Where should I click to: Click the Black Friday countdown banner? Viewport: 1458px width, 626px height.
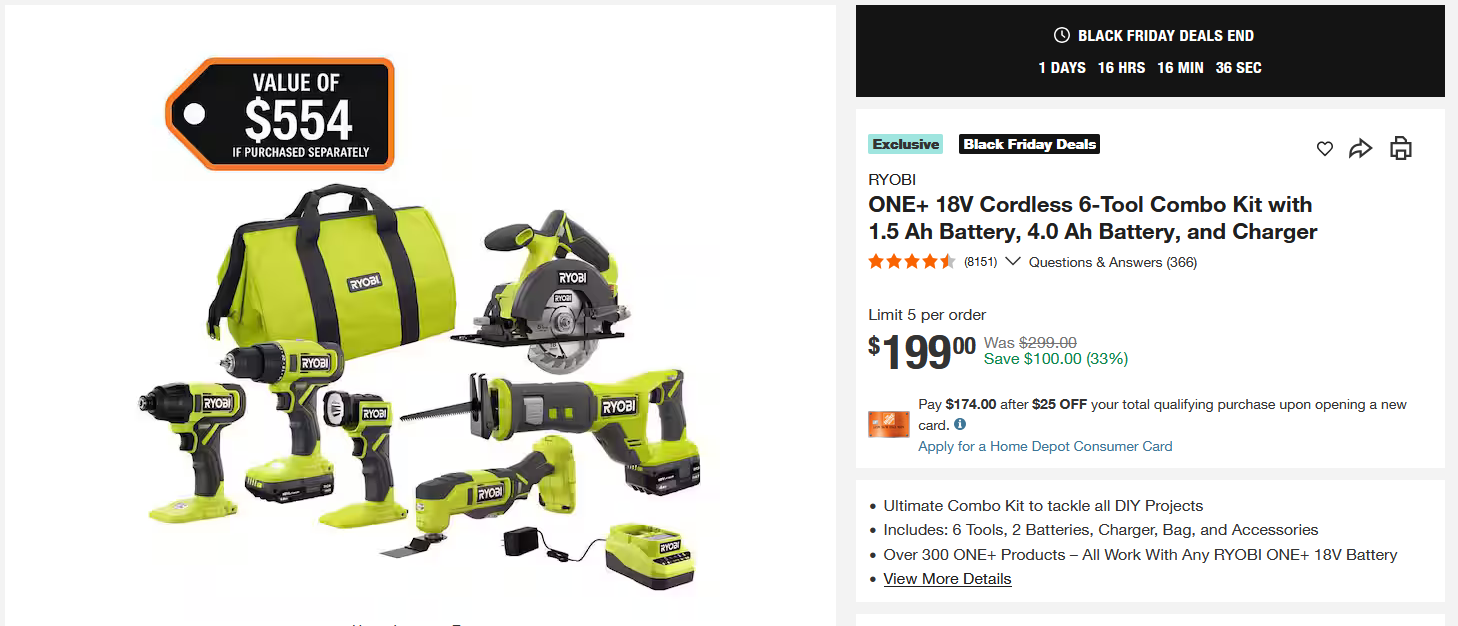tap(1150, 51)
